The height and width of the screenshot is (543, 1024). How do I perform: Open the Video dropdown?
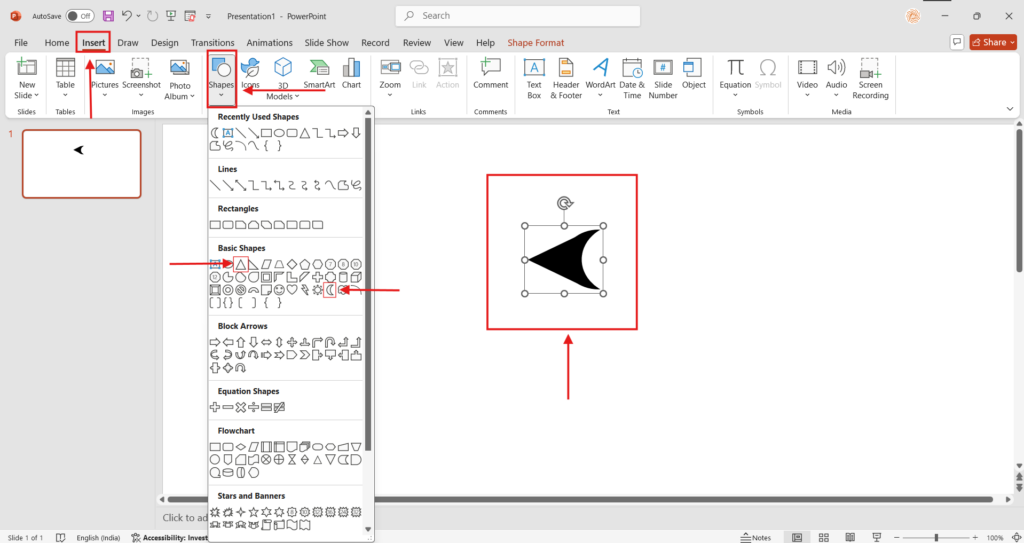(x=807, y=74)
